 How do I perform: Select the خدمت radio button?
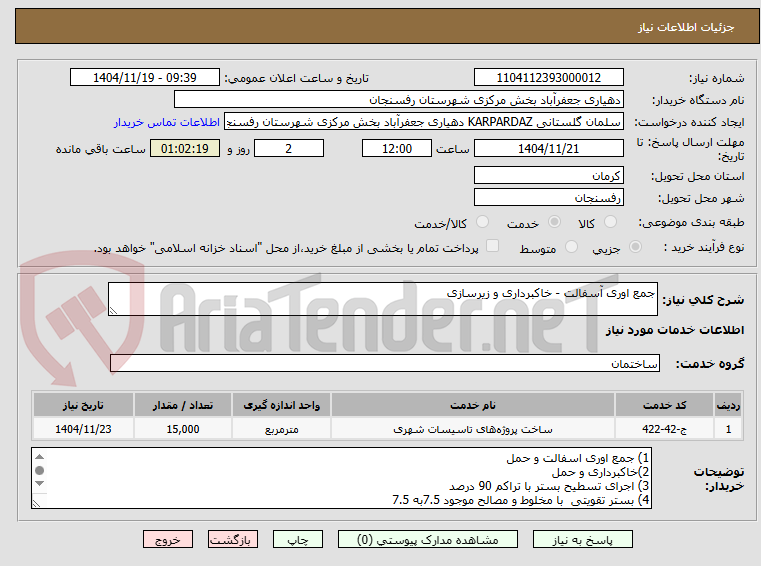tap(554, 222)
